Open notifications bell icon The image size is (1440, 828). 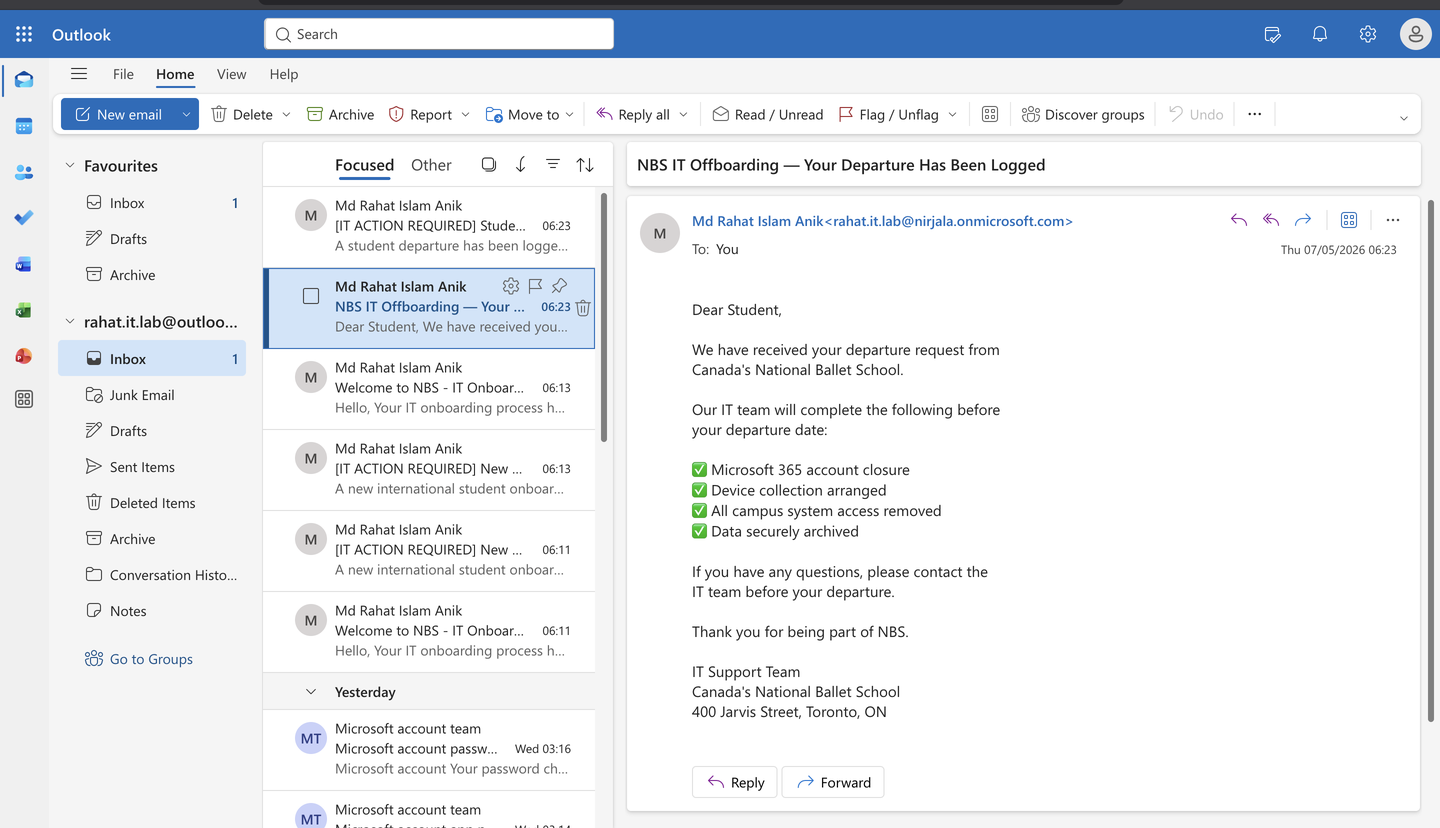1320,34
